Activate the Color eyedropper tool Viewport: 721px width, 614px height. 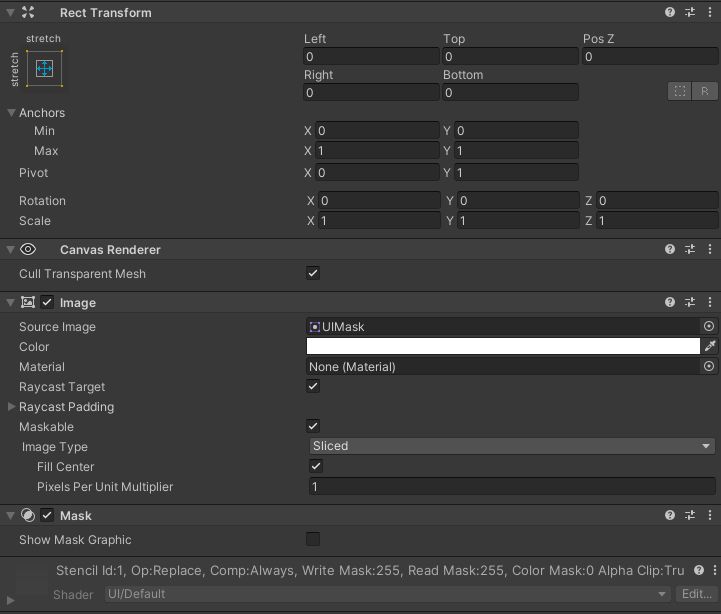point(710,346)
